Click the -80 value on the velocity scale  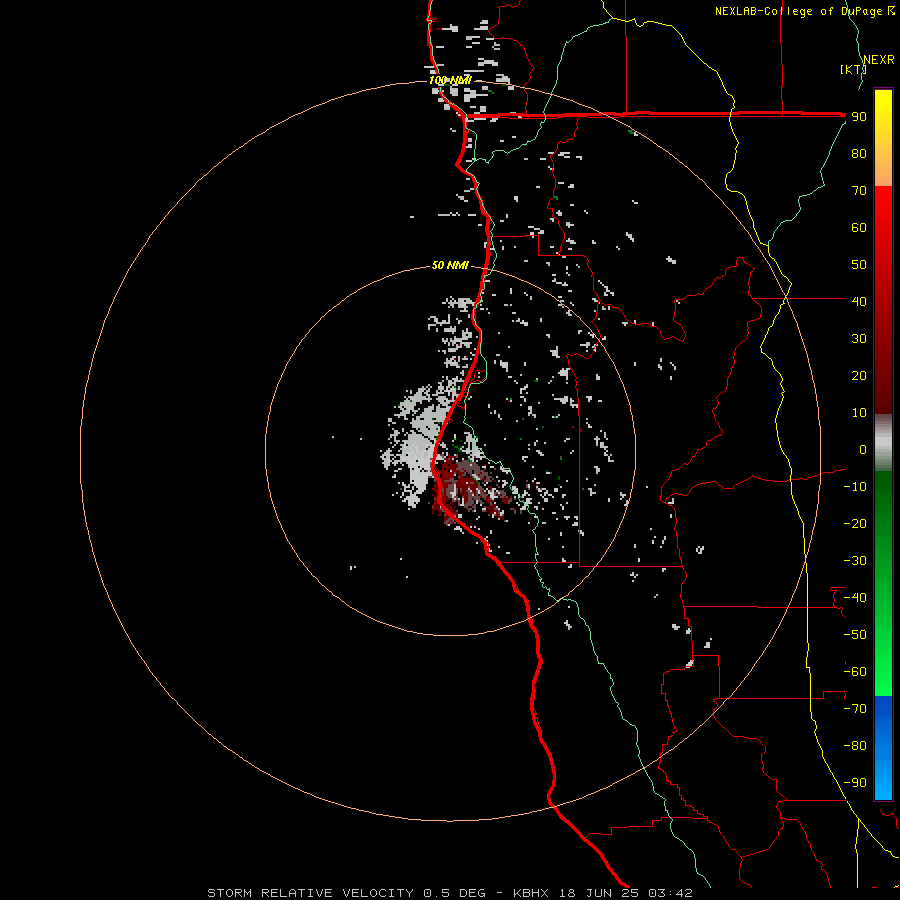pyautogui.click(x=855, y=746)
